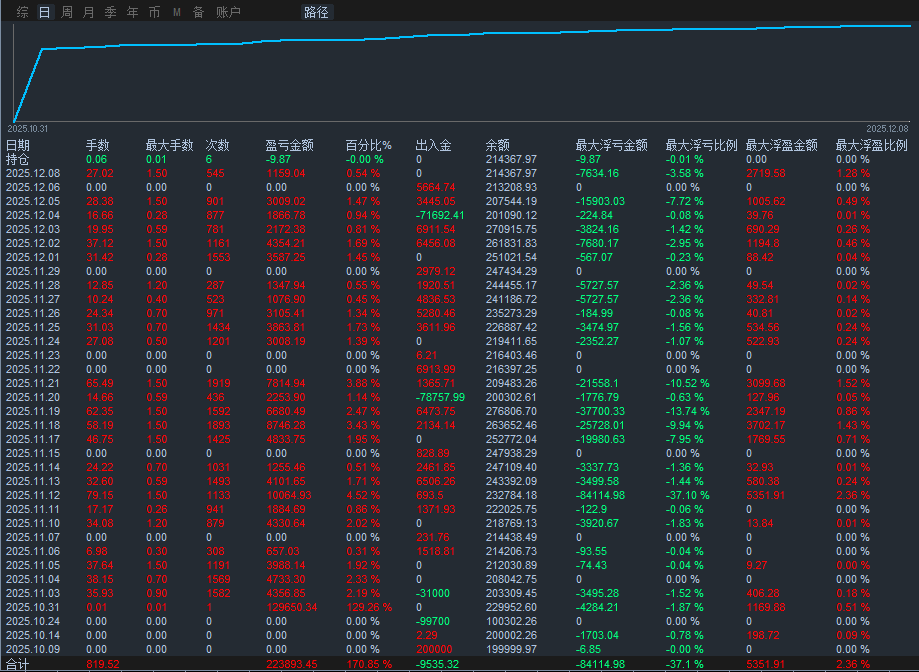Click withdrawal -99700 on 2025.10.24
This screenshot has width=919, height=672.
(433, 622)
